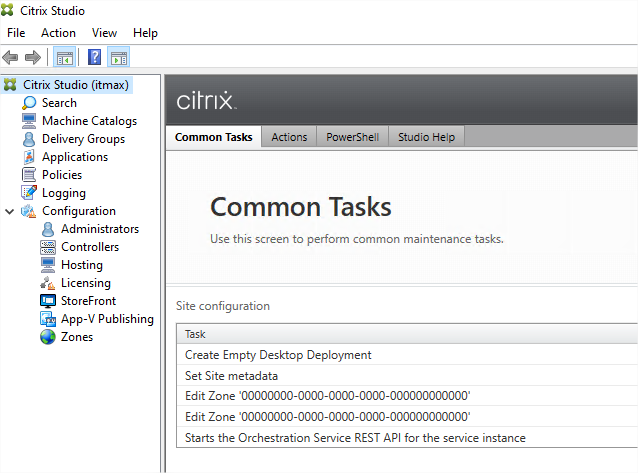Click the Back arrow toolbar icon
Viewport: 638px width, 473px height.
point(10,57)
